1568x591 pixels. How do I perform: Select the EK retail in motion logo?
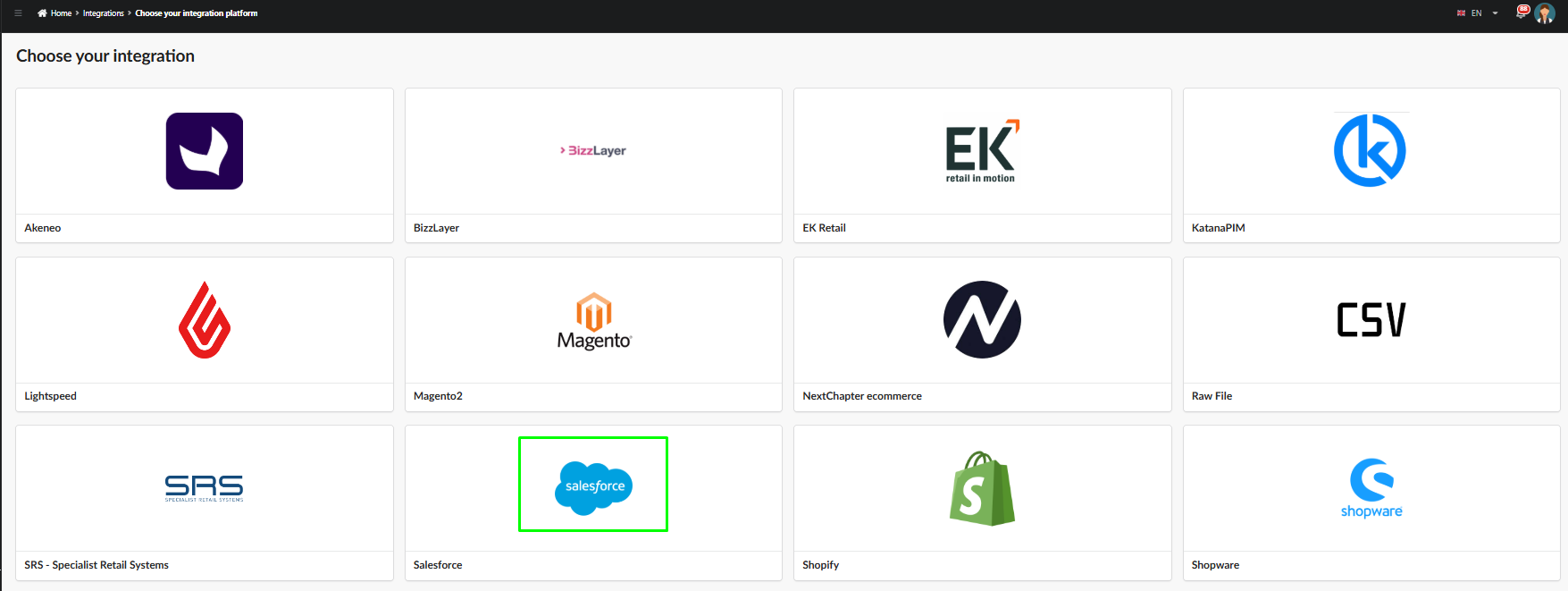[982, 151]
